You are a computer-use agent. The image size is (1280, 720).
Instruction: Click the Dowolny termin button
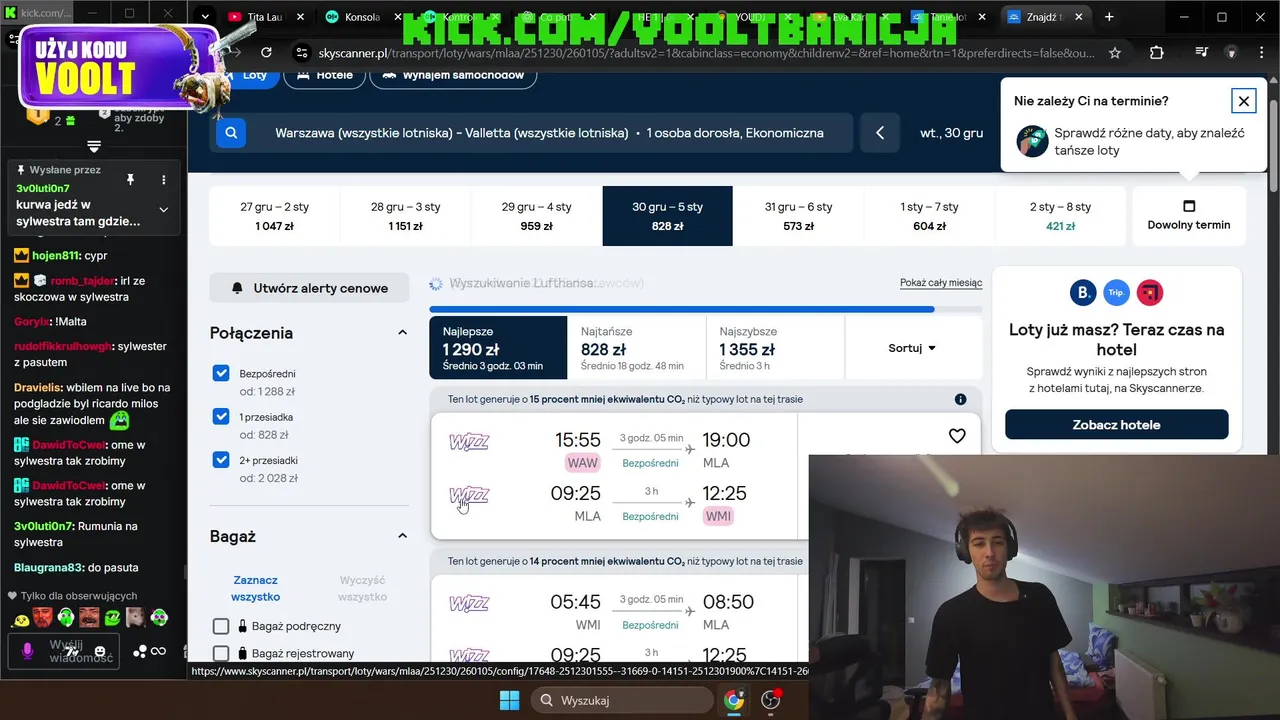coord(1189,216)
